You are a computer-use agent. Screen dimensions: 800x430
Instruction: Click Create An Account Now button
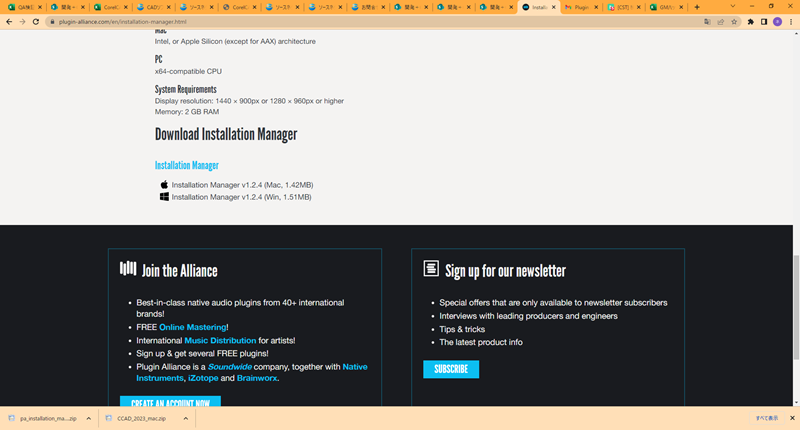(170, 401)
